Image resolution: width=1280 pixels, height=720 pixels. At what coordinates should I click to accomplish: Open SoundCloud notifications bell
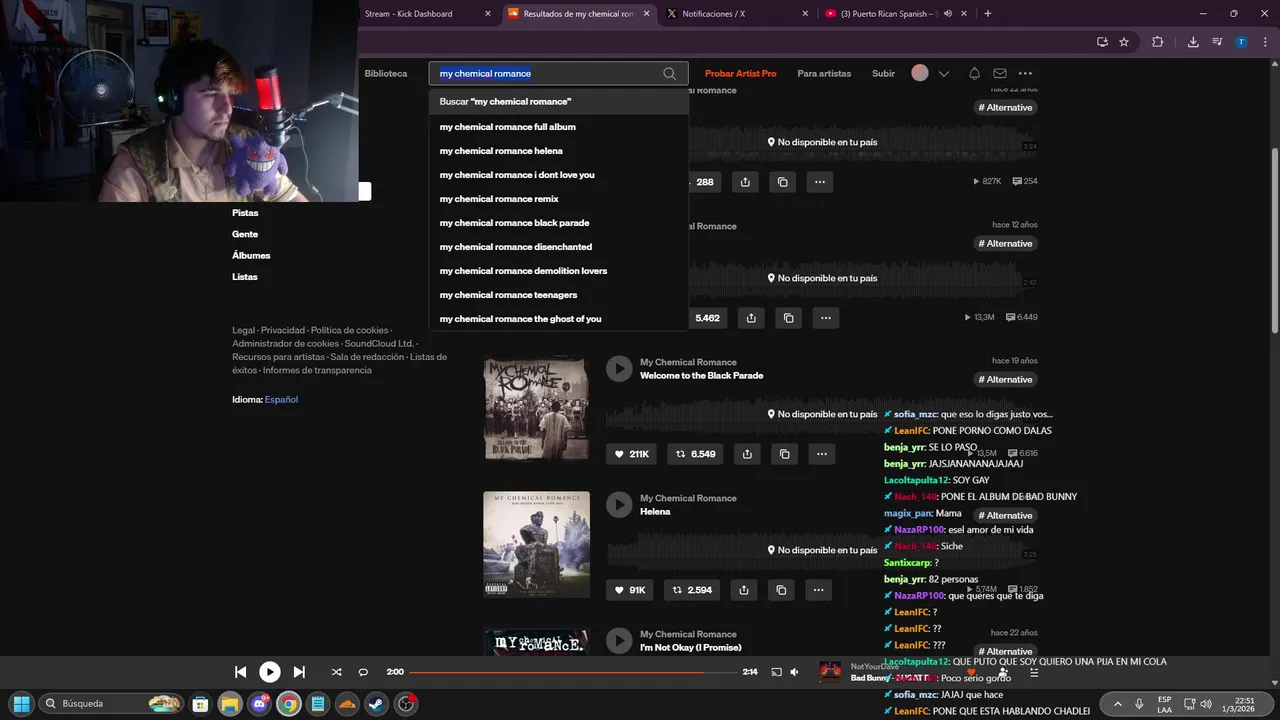click(x=974, y=73)
